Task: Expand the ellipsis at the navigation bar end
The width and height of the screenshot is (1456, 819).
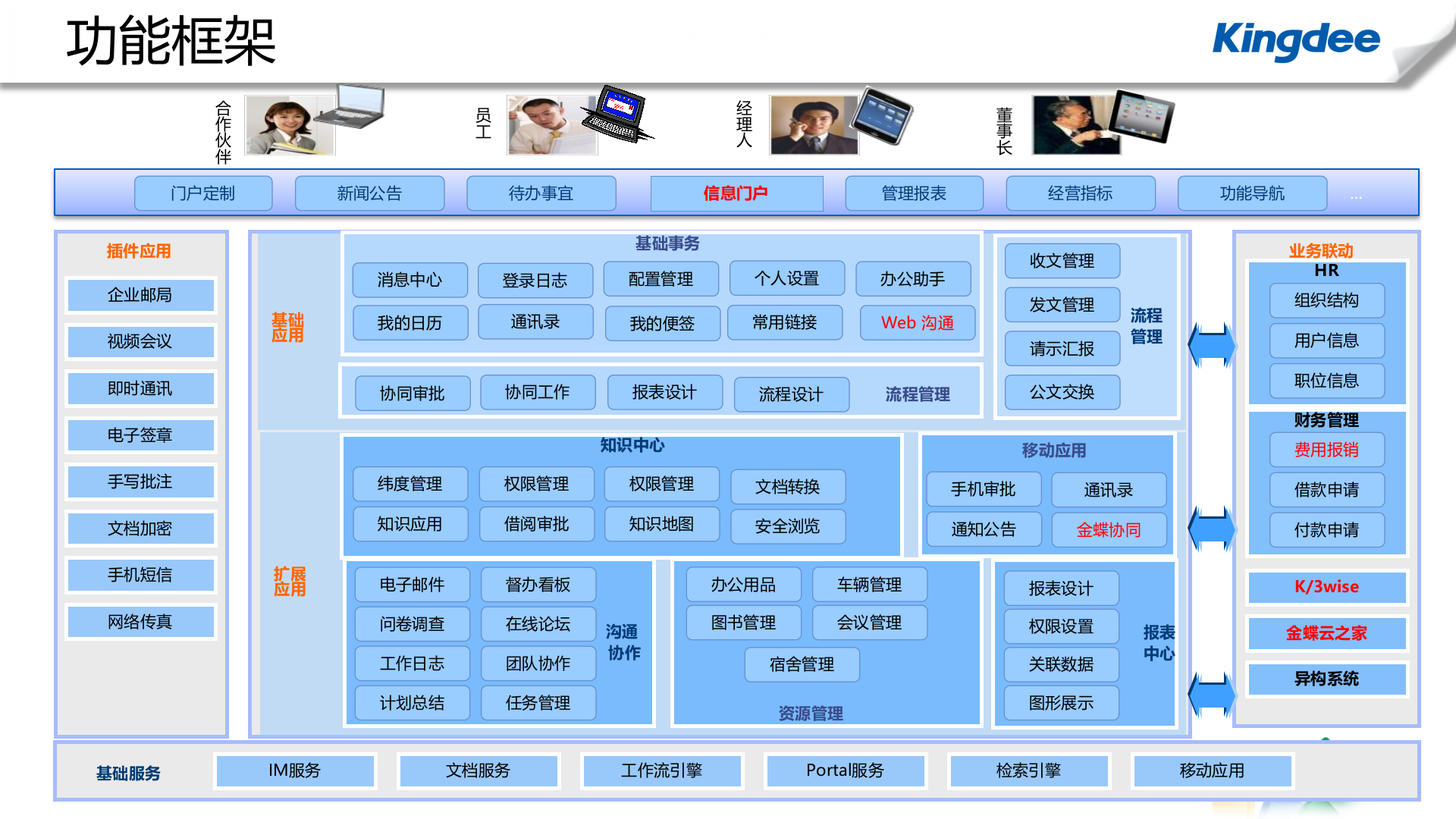Action: (x=1355, y=196)
